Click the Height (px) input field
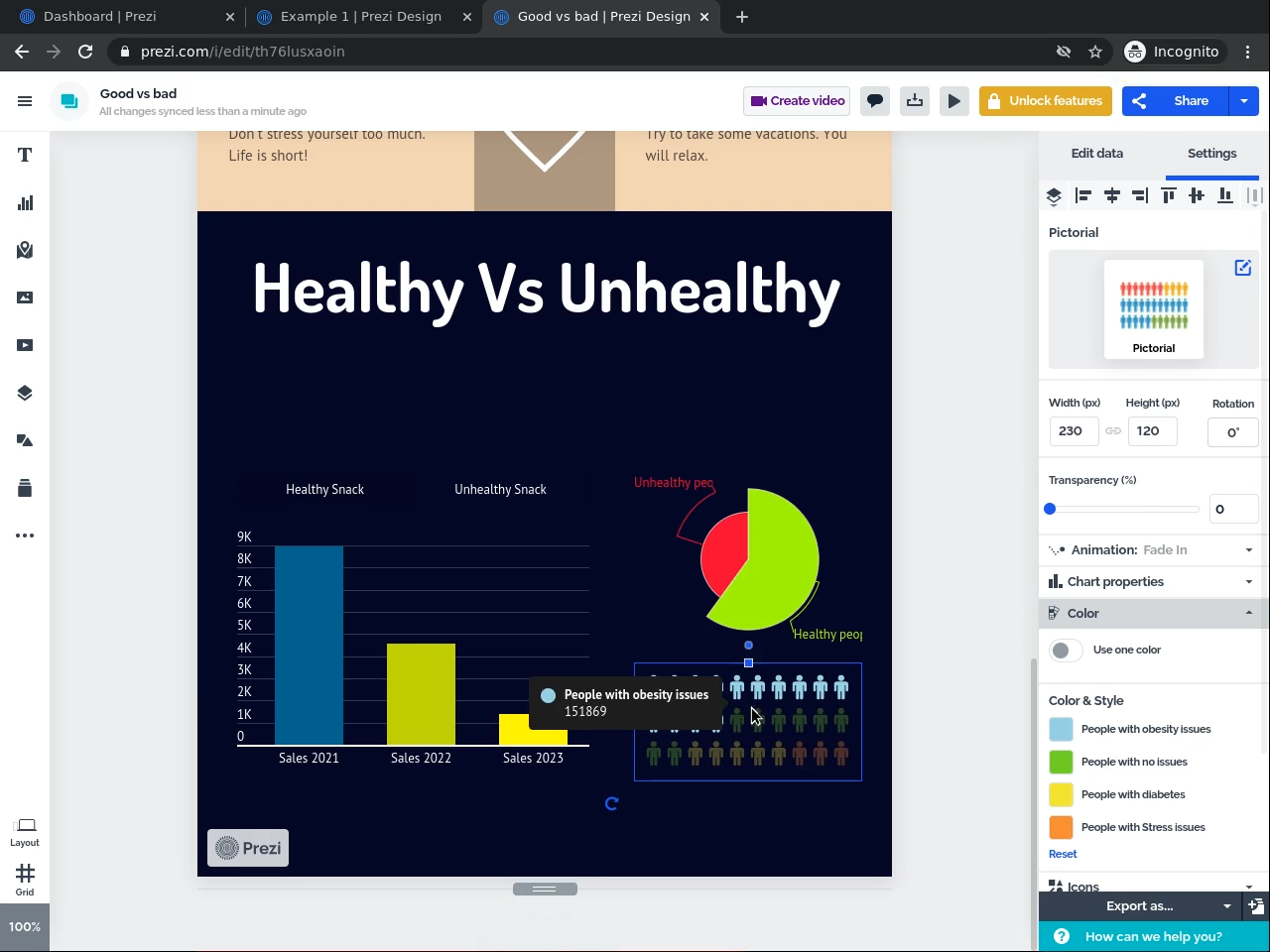Image resolution: width=1270 pixels, height=952 pixels. 1152,431
